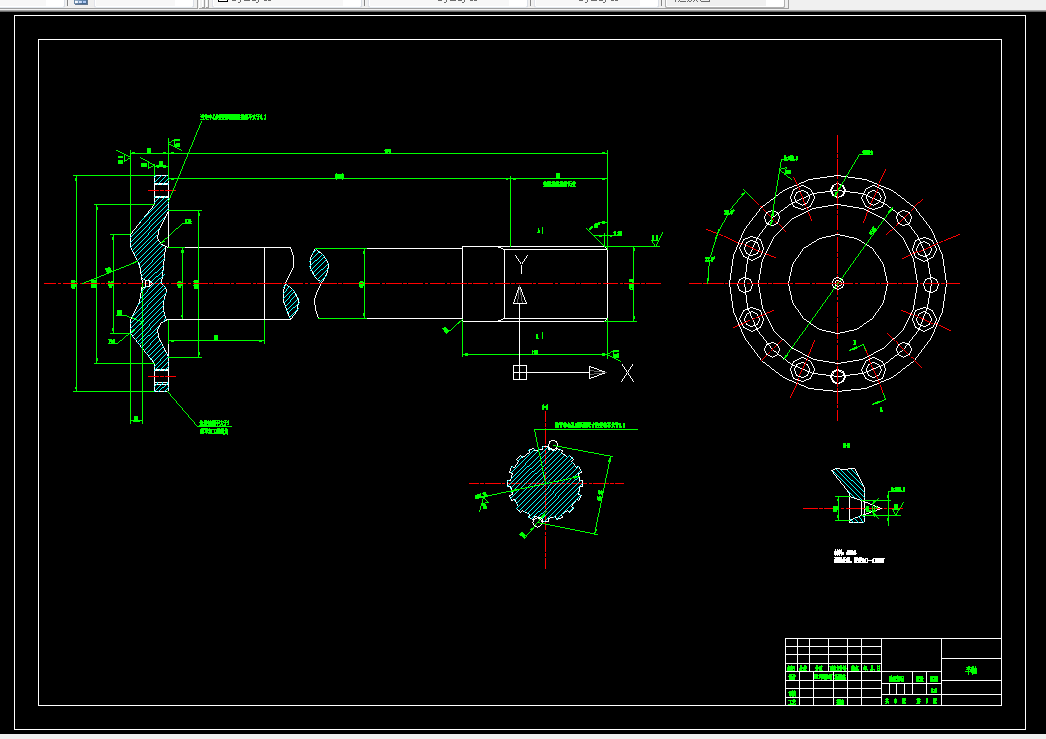This screenshot has width=1046, height=739.
Task: Select the UCS origin square marker
Action: 520,372
